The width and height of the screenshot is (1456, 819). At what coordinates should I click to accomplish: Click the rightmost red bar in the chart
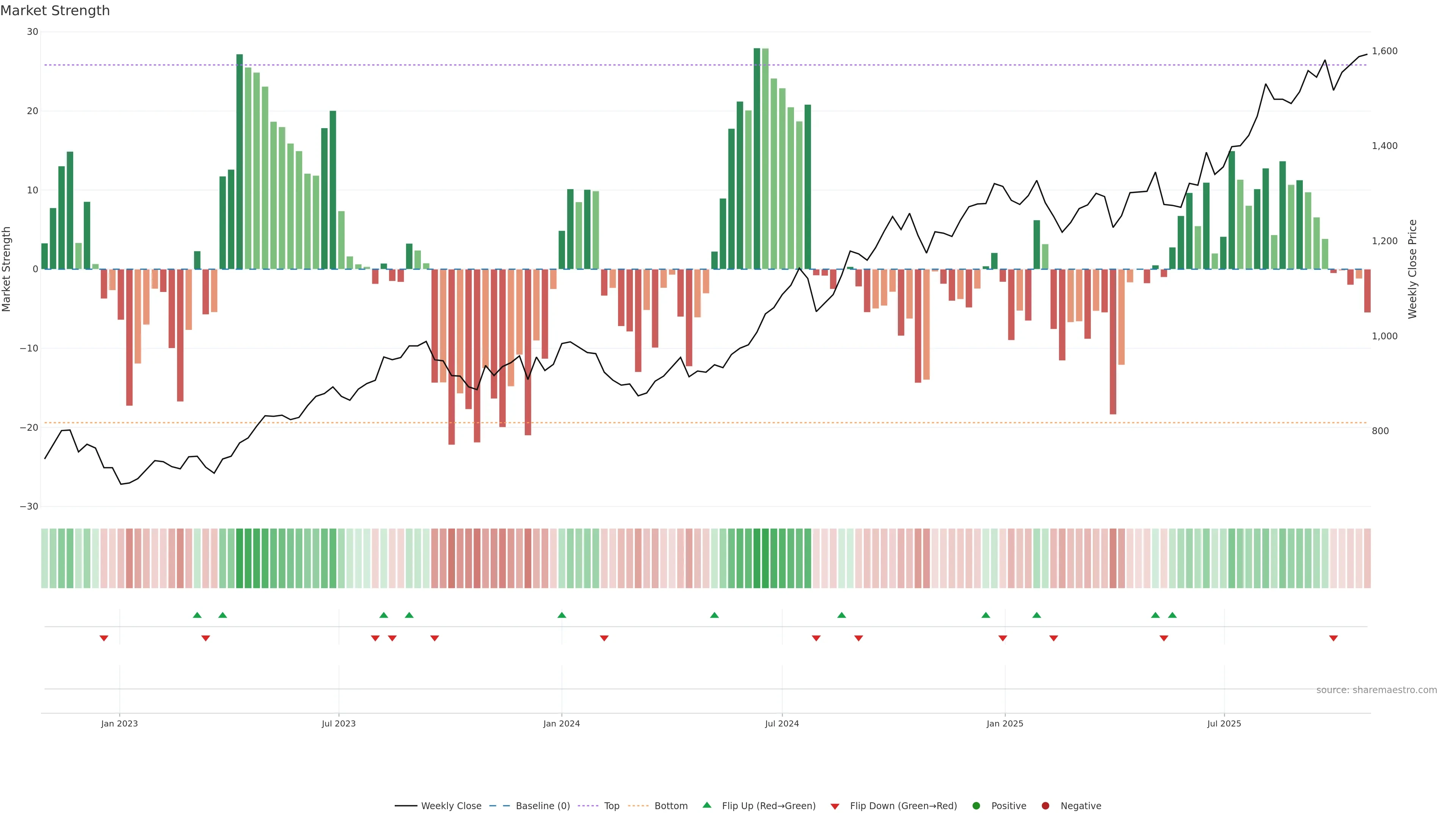(x=1367, y=290)
